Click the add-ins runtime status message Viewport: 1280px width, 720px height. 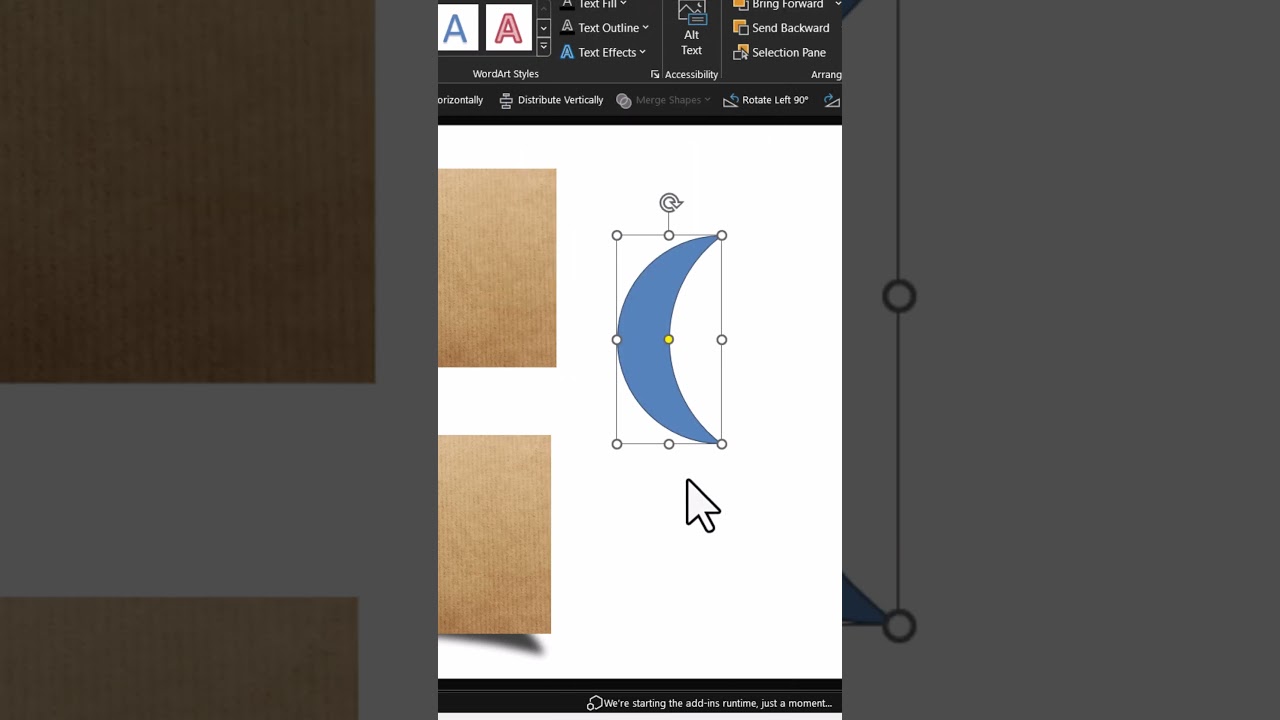717,703
